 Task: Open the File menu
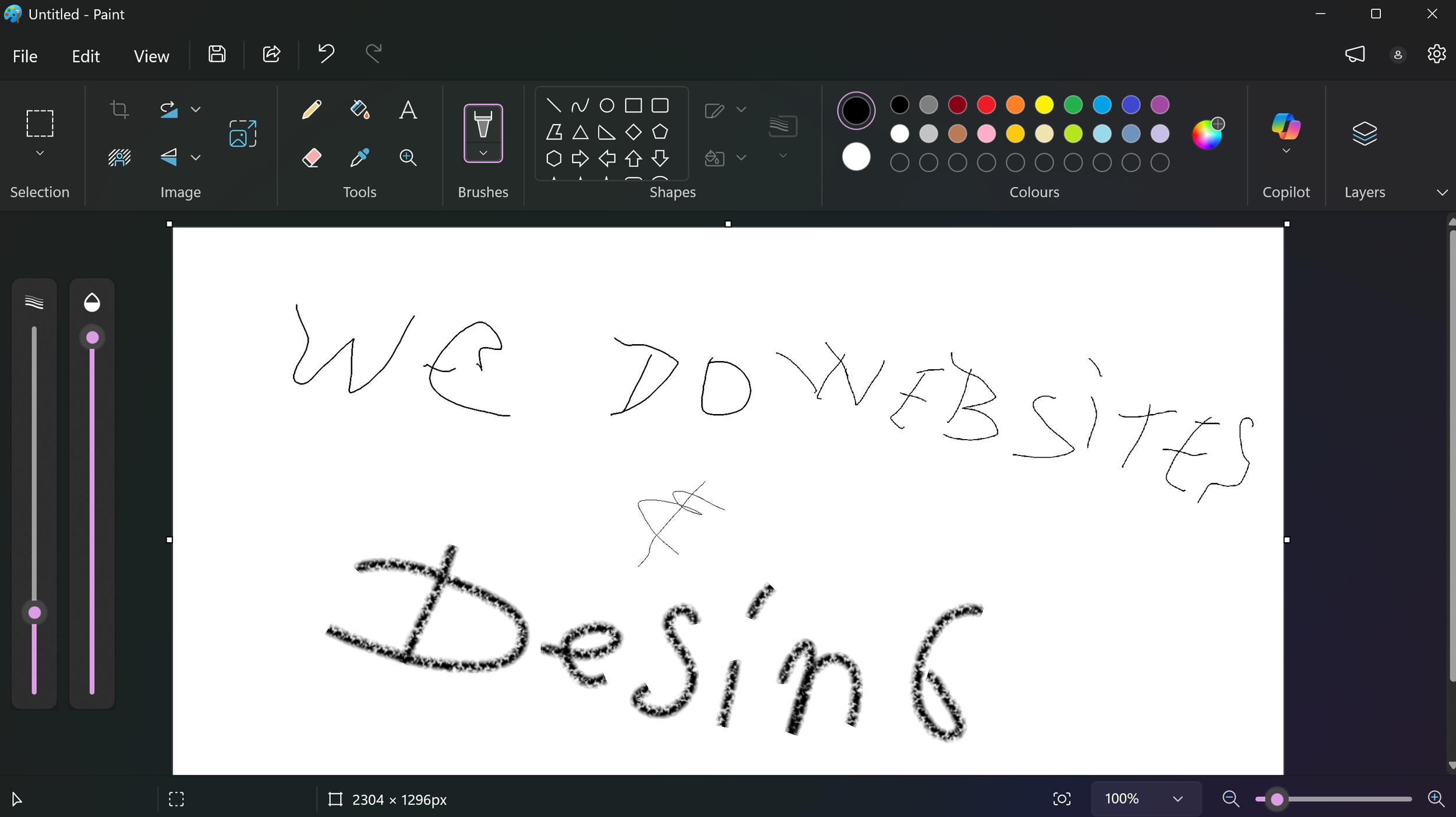(25, 56)
